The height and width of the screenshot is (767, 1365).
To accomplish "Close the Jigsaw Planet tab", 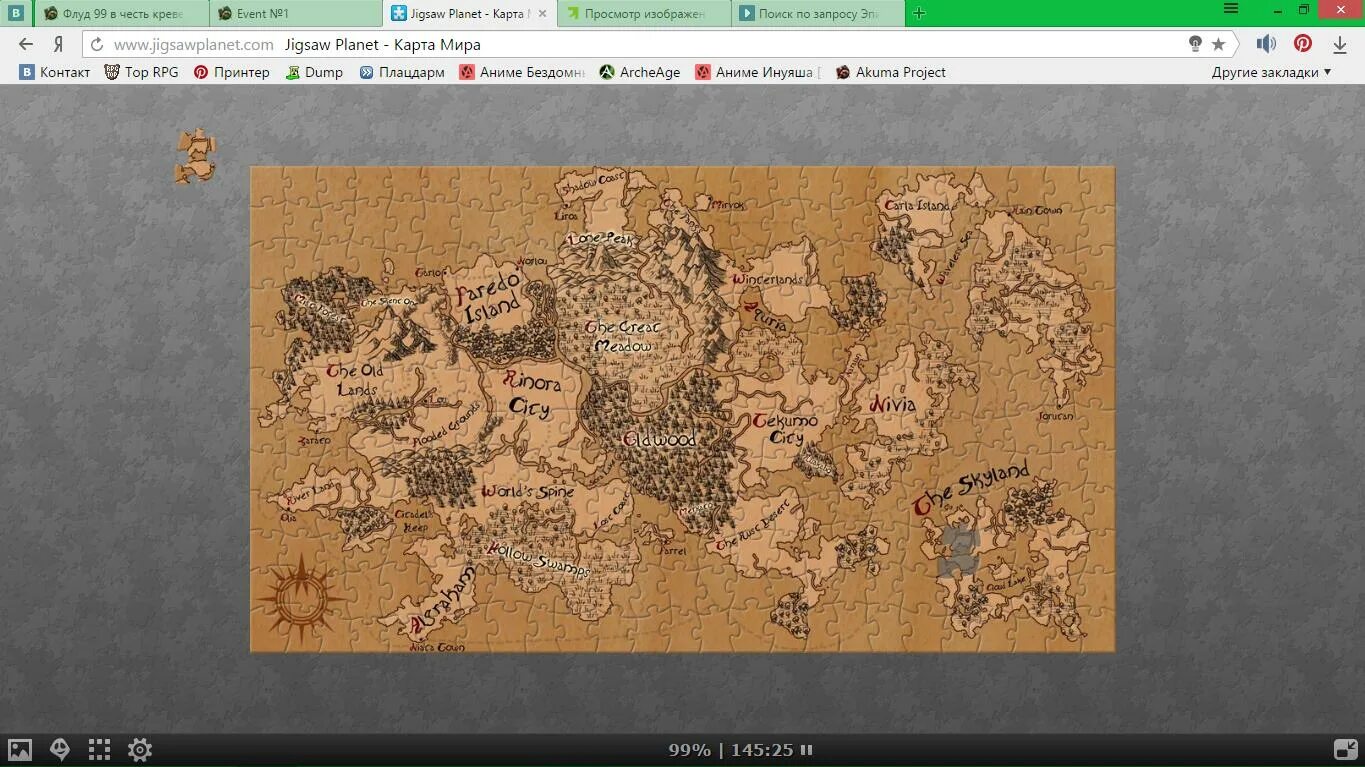I will coord(543,14).
